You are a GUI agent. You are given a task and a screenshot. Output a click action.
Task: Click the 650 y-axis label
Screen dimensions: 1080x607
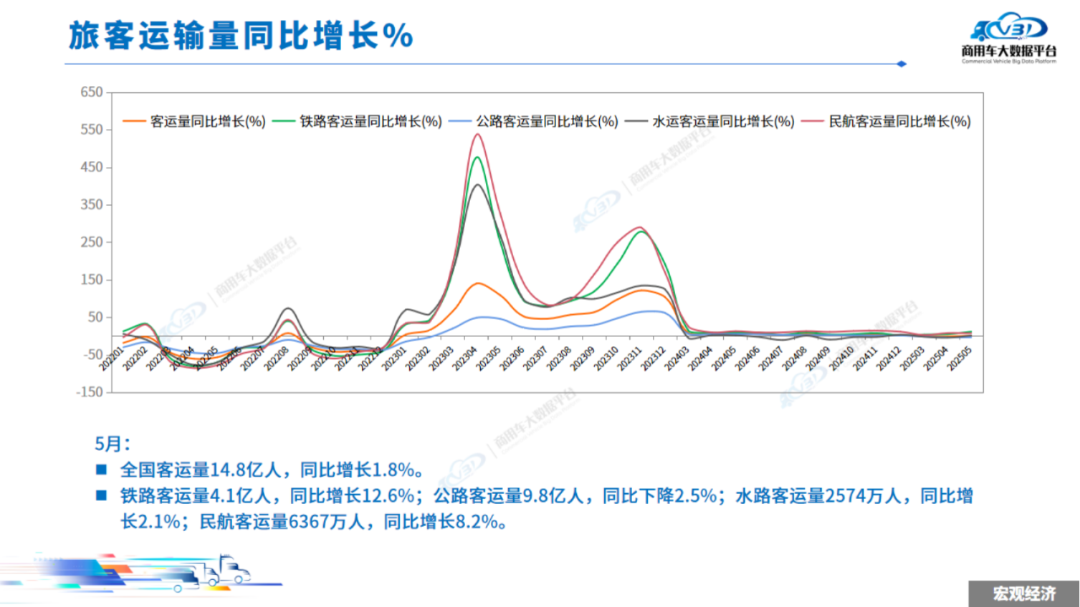coord(92,92)
